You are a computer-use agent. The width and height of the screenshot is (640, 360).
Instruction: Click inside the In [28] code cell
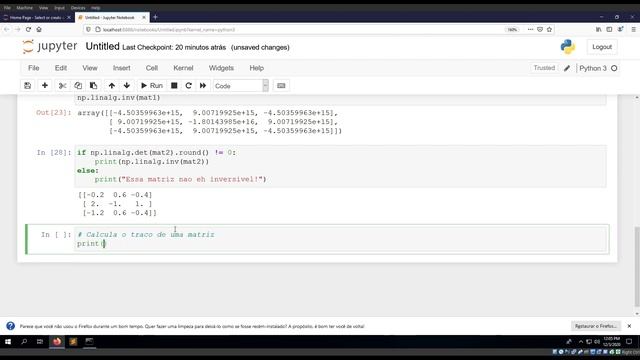click(340, 166)
